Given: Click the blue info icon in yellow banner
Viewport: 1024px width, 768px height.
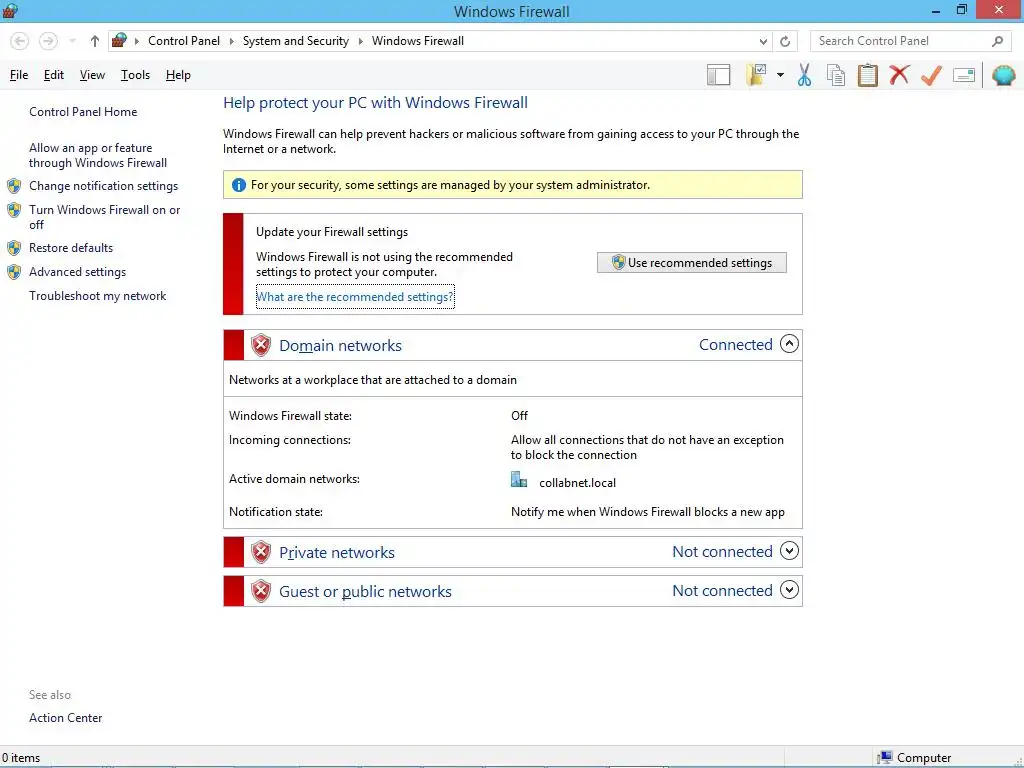Looking at the screenshot, I should click(x=239, y=185).
